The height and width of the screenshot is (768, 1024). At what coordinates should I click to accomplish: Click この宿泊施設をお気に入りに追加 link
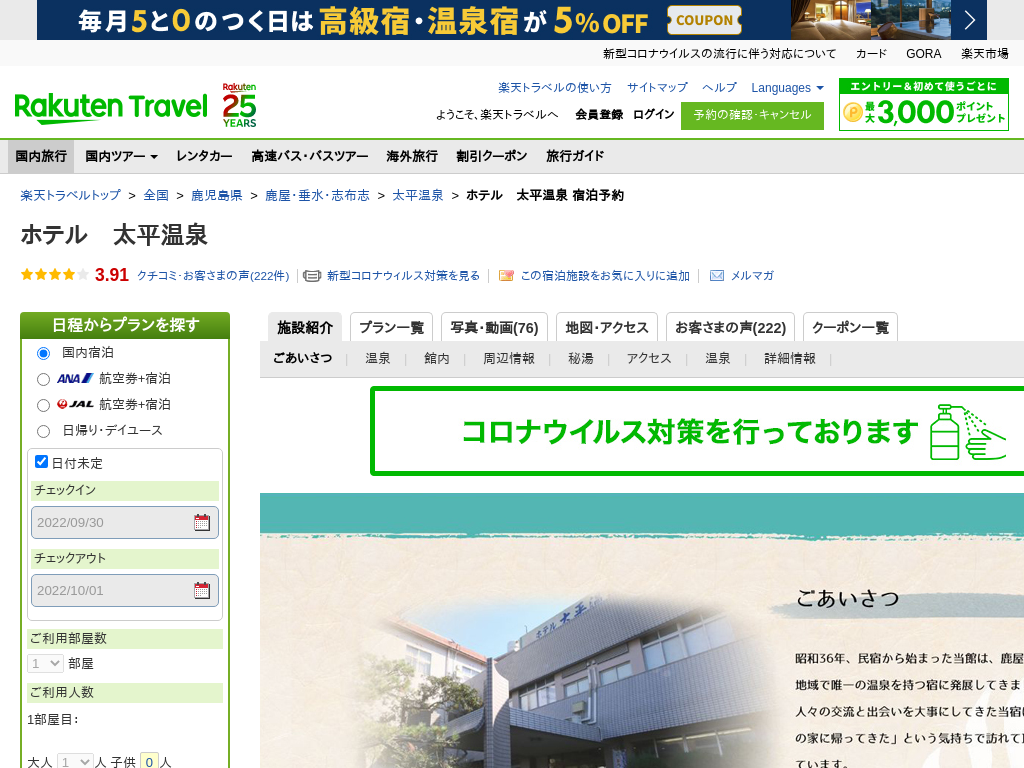[605, 276]
